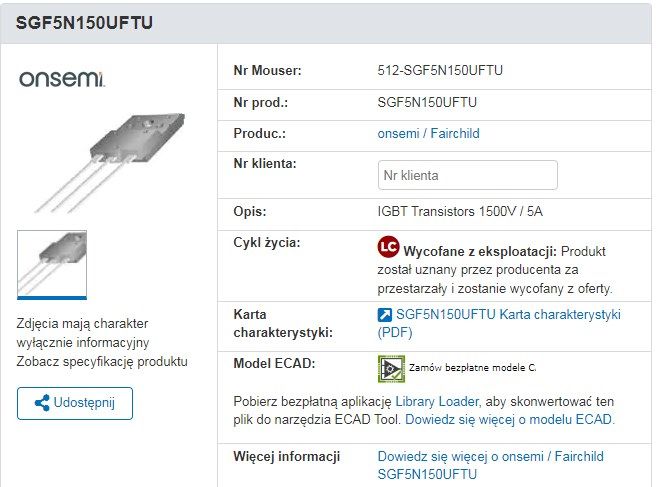Image resolution: width=664 pixels, height=487 pixels.
Task: Click Zamów bezpłatne modele C. text
Action: pyautogui.click(x=473, y=368)
